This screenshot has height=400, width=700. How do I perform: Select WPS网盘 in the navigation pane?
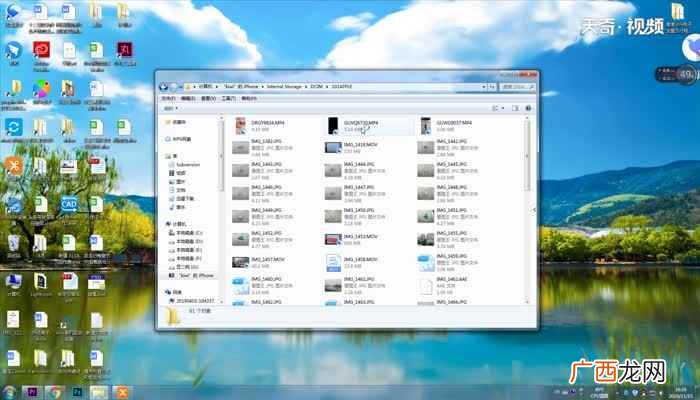click(x=178, y=139)
